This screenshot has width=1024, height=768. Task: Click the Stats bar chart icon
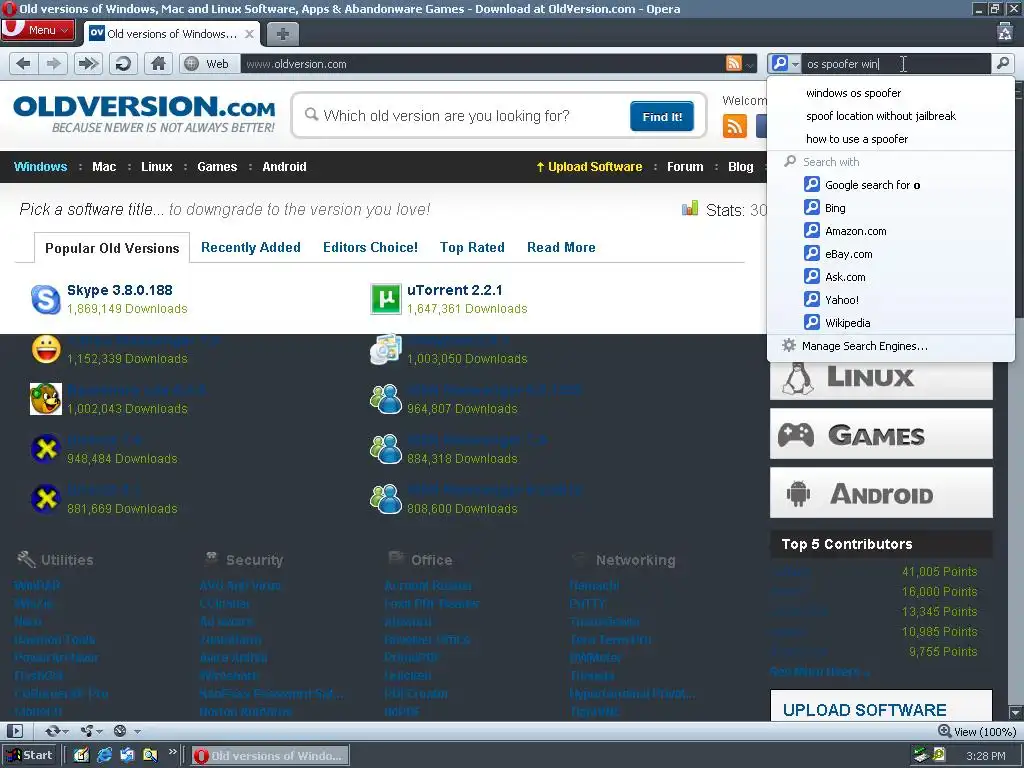(690, 208)
